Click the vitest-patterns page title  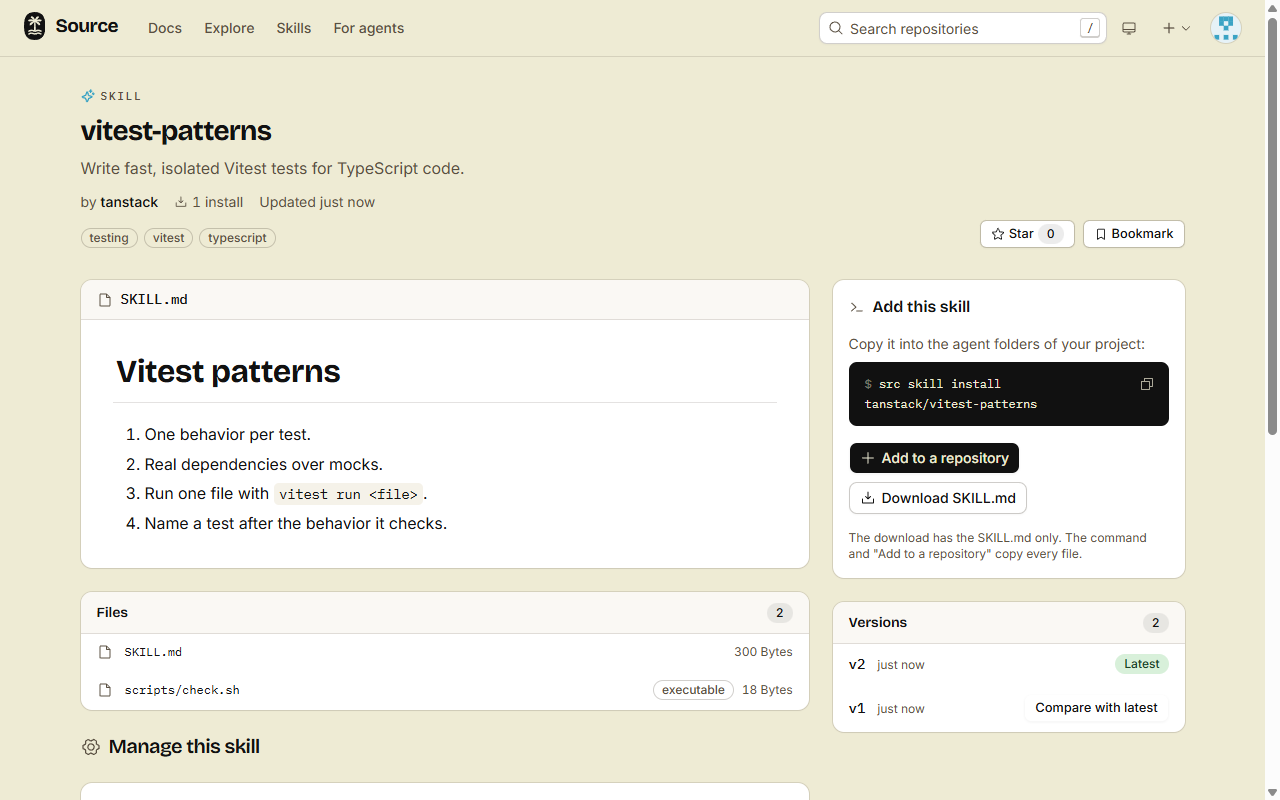[x=176, y=131]
